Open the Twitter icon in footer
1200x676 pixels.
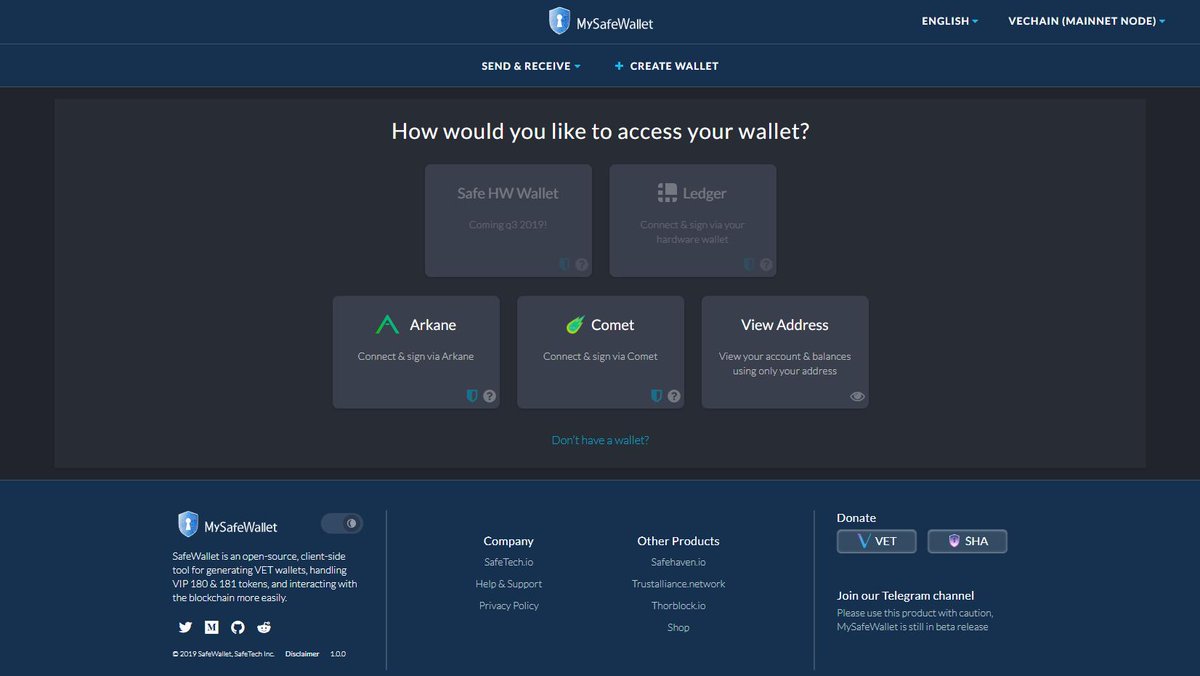coord(185,627)
